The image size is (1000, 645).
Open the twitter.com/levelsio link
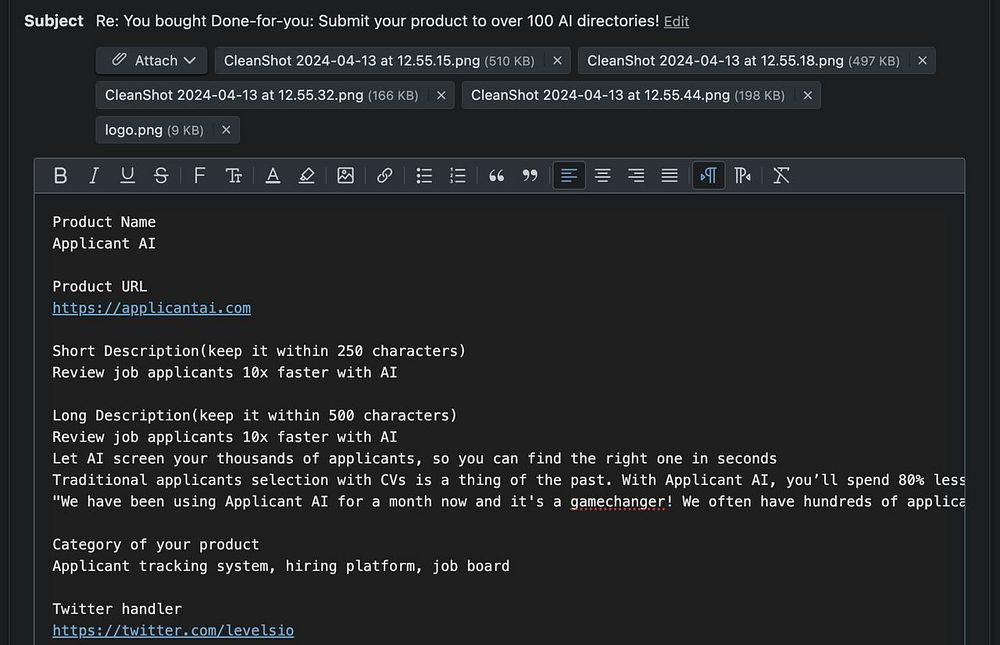[173, 630]
